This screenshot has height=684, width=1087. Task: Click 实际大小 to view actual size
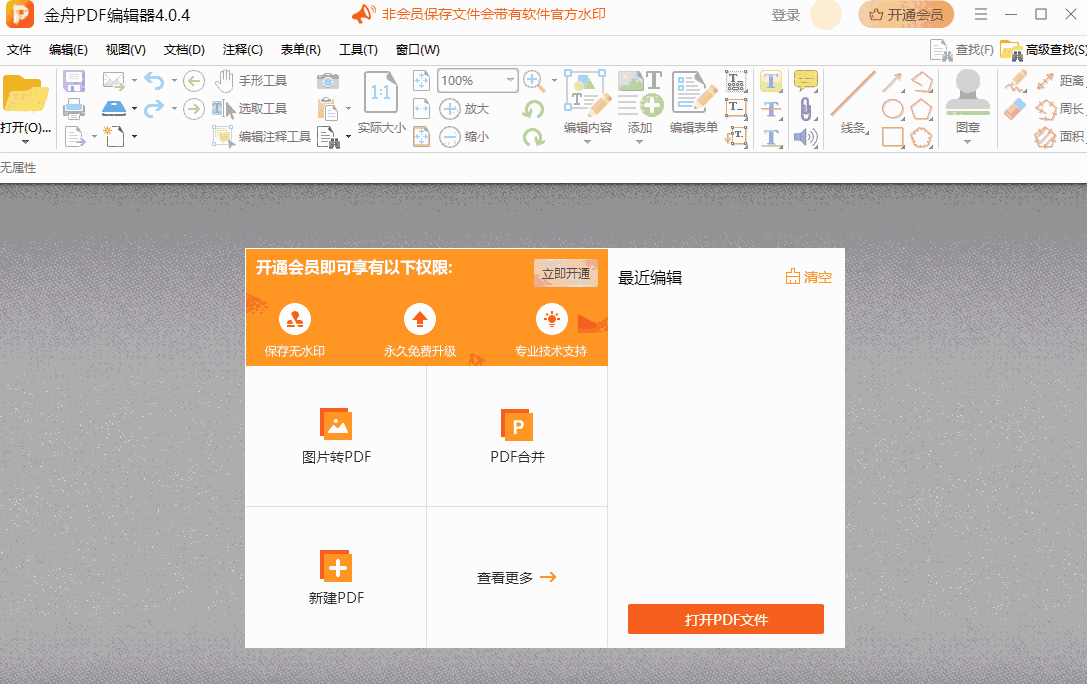pos(380,127)
